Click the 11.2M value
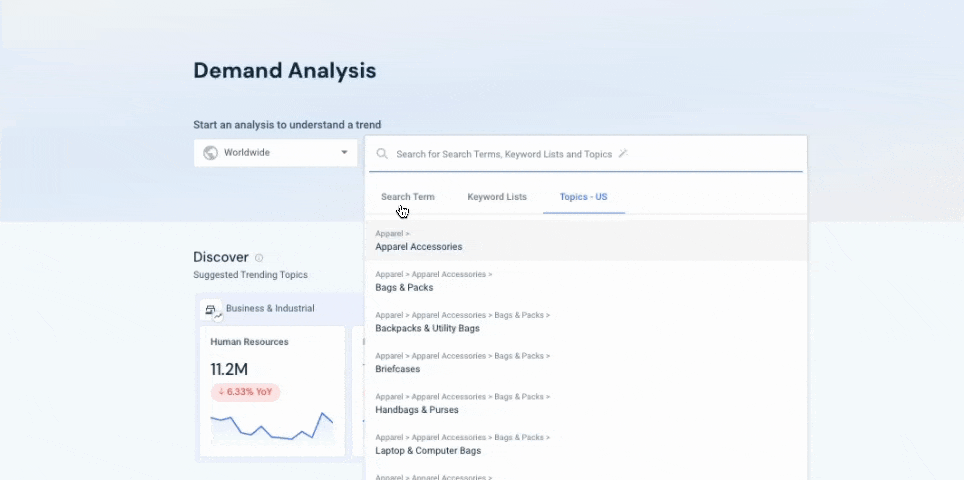 tap(229, 369)
